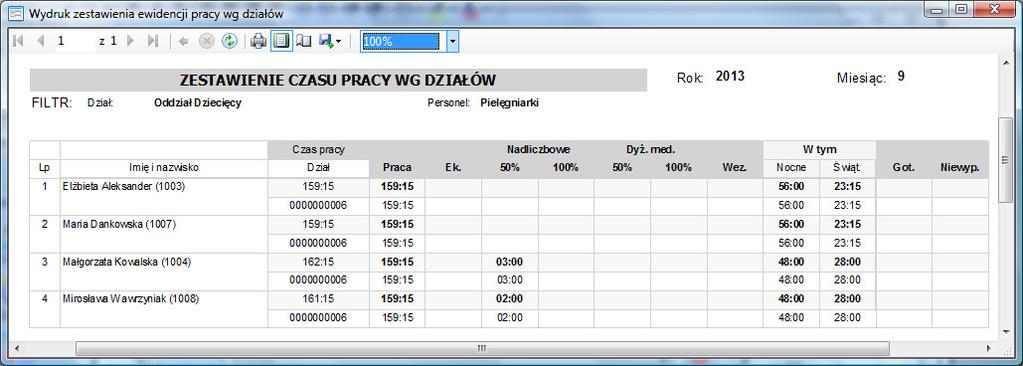Click the bold 02:00 overtime cell

(x=510, y=299)
